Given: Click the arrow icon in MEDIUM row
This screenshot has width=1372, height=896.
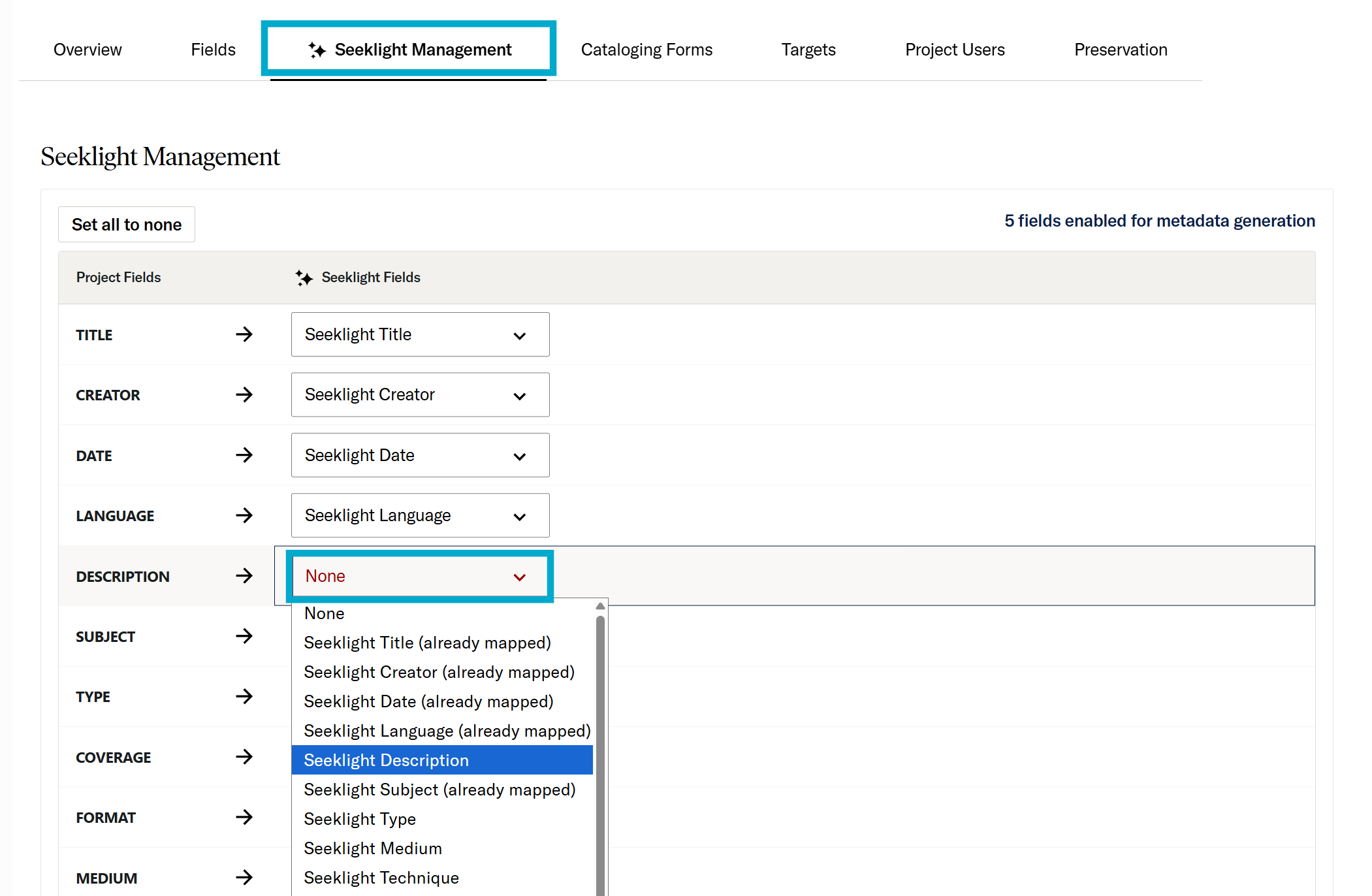Looking at the screenshot, I should (x=244, y=877).
